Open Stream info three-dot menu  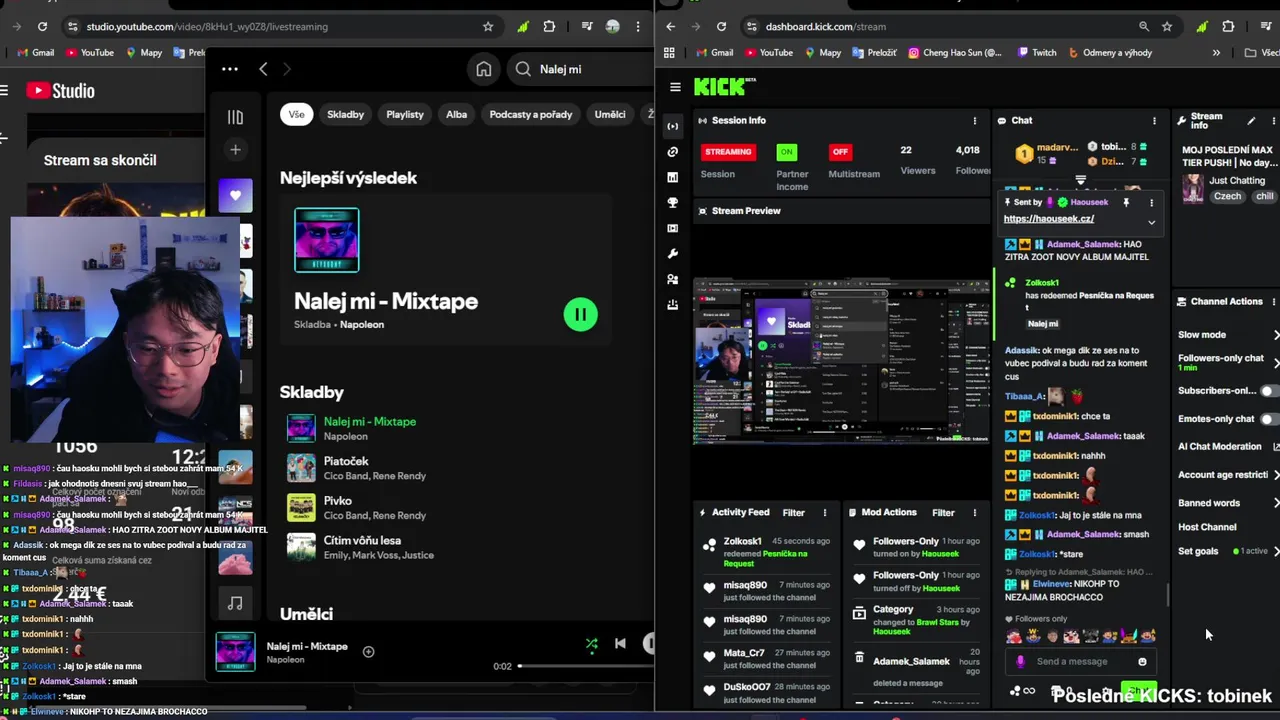pyautogui.click(x=1273, y=121)
